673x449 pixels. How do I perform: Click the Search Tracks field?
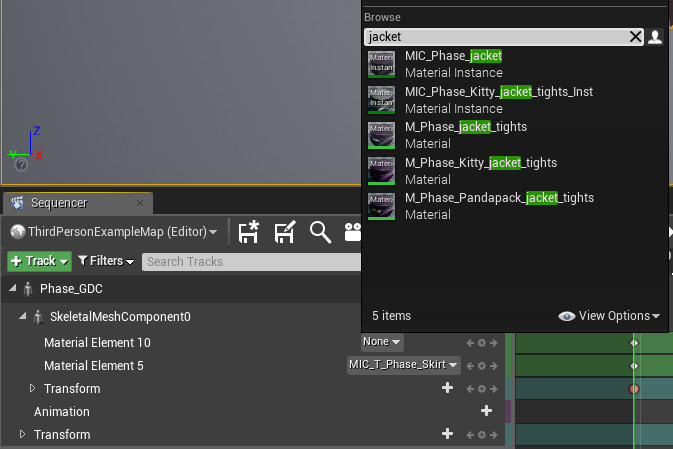click(250, 261)
